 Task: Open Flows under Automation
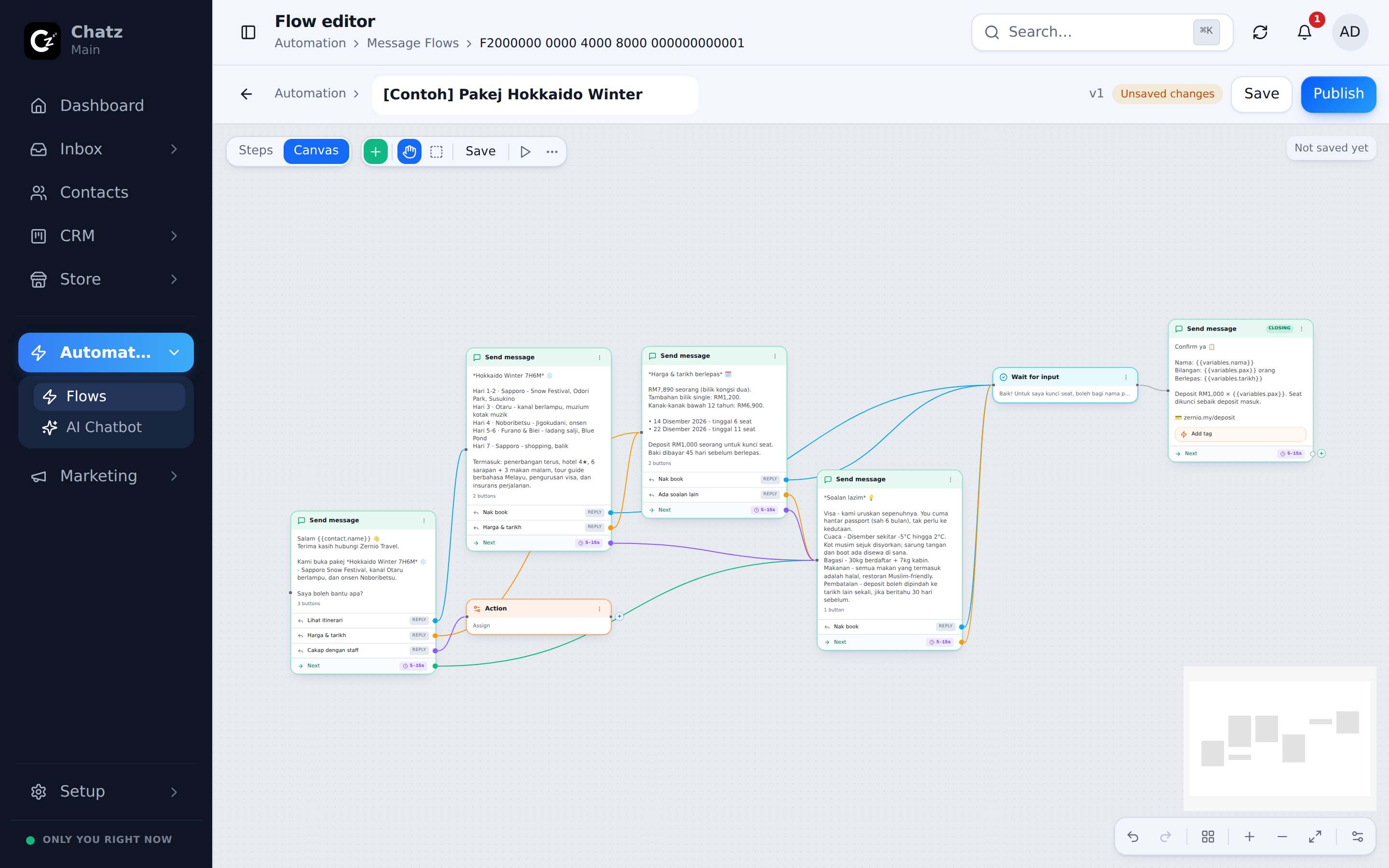pos(109,396)
